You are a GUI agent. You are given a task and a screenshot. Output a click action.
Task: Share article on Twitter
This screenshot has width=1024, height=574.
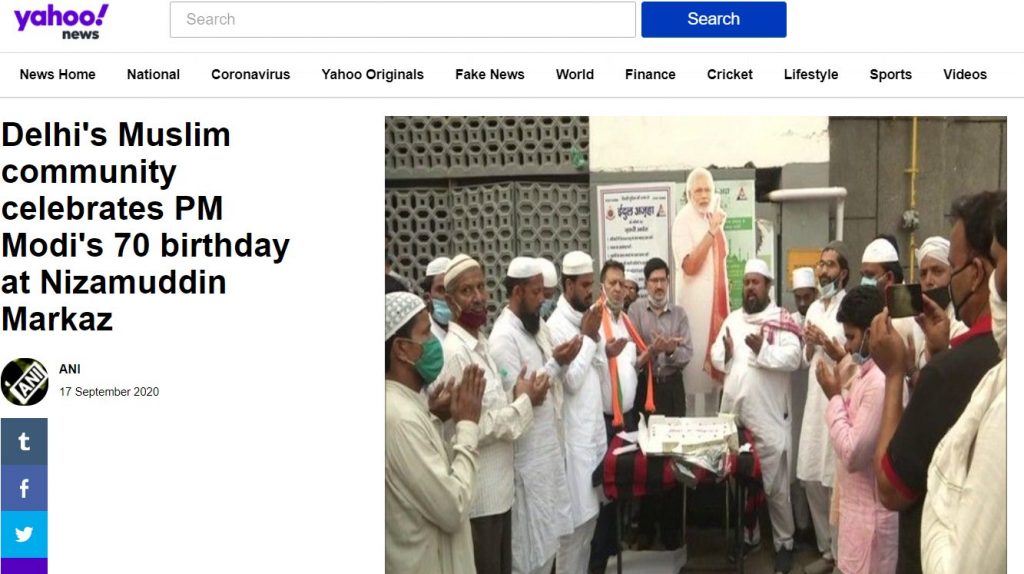click(x=24, y=534)
